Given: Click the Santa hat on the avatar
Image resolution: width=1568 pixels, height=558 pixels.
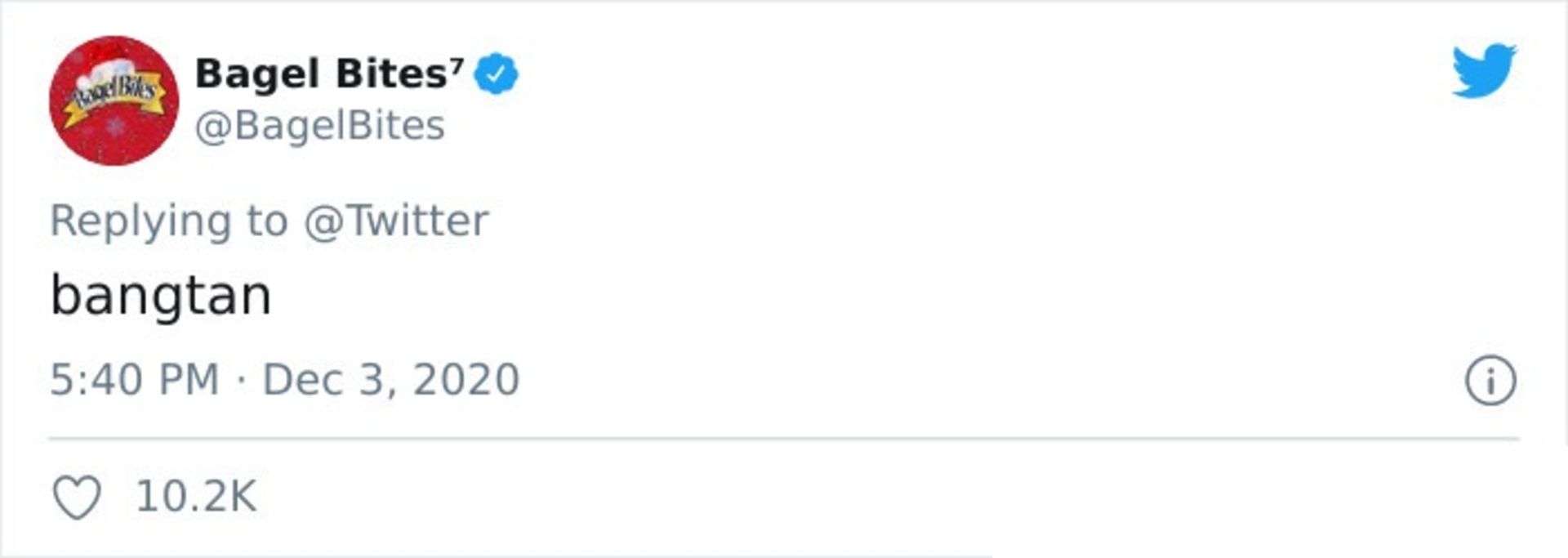Looking at the screenshot, I should [110, 57].
